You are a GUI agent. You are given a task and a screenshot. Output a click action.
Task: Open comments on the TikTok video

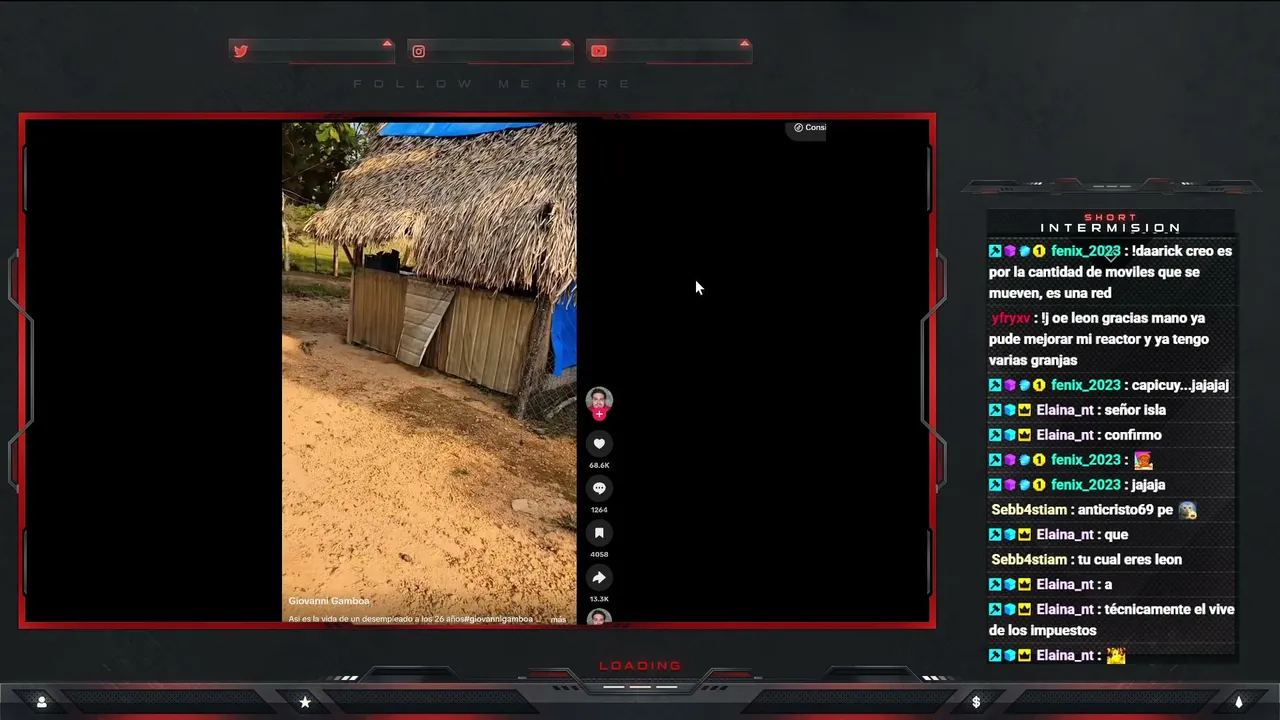(x=599, y=488)
